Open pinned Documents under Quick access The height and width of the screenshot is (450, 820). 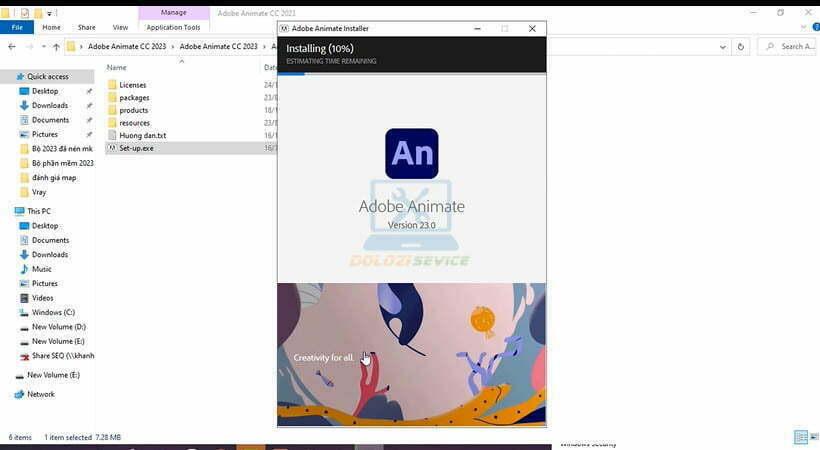[x=50, y=120]
